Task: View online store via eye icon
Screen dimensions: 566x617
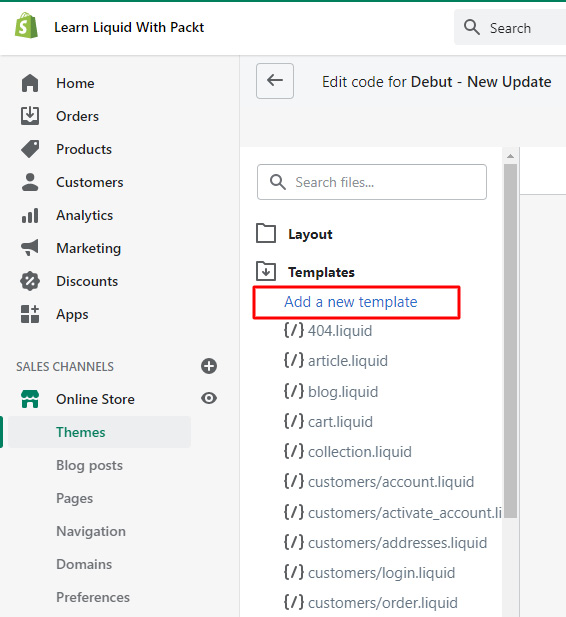Action: [x=209, y=398]
